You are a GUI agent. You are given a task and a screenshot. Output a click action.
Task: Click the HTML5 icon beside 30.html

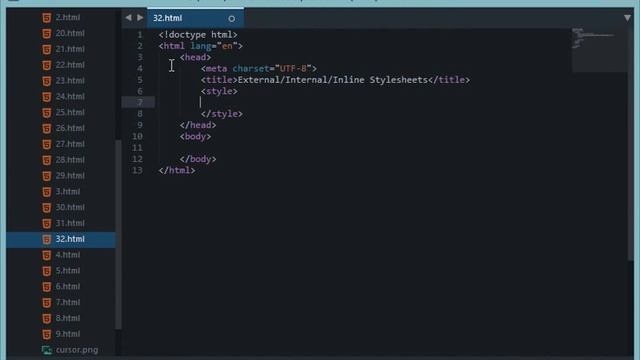[47, 208]
